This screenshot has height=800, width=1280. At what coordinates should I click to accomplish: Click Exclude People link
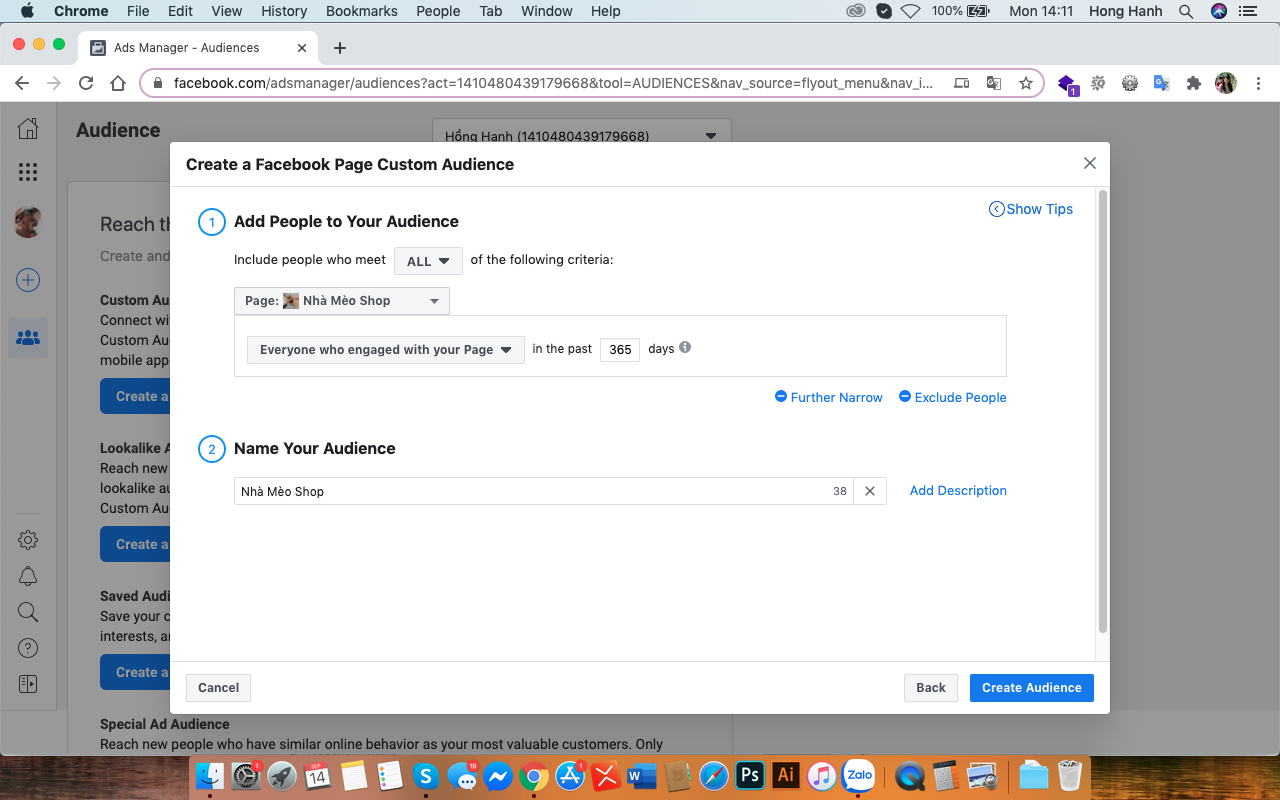(953, 397)
